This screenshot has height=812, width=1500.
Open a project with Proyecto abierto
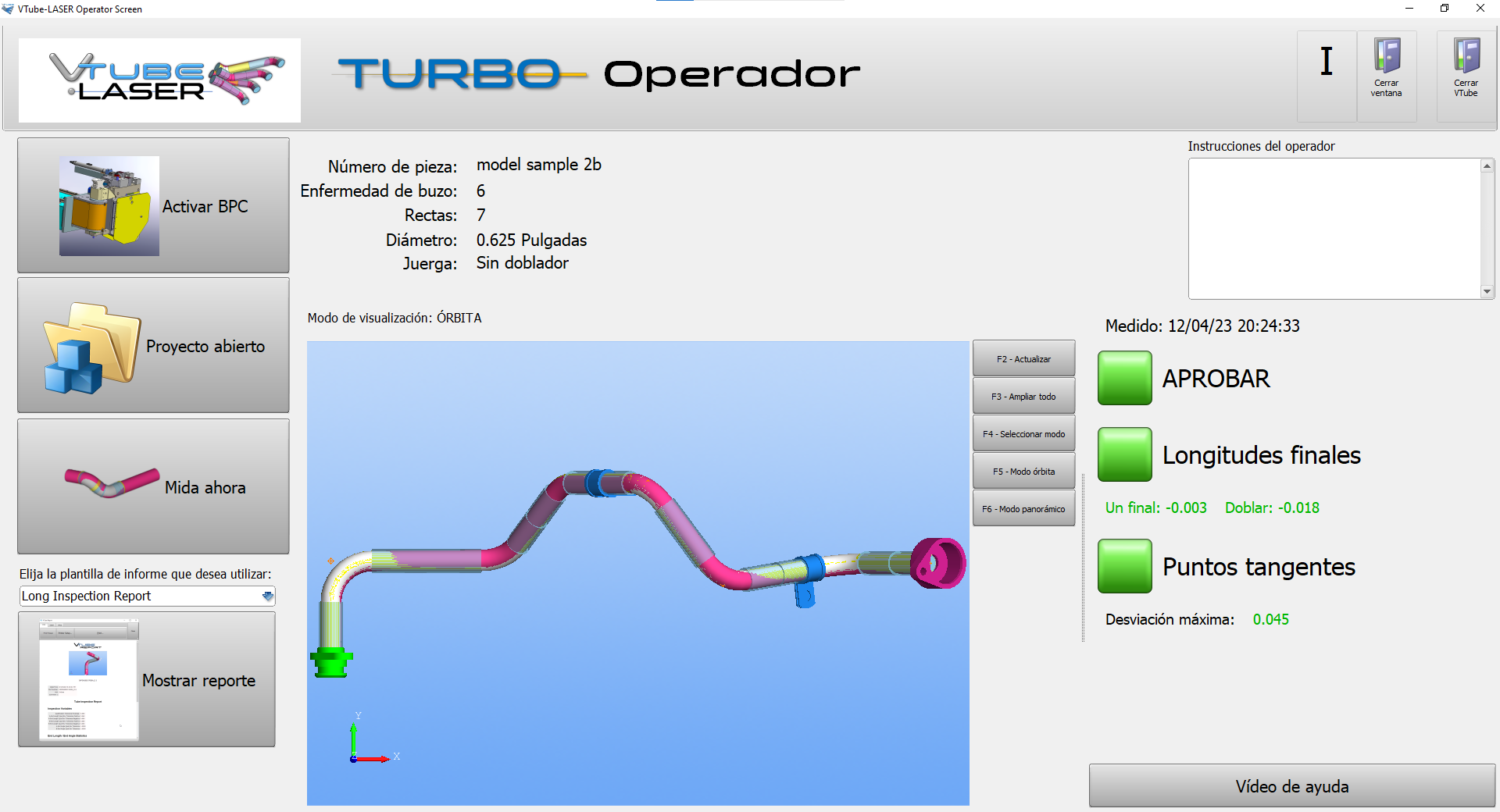click(x=153, y=345)
